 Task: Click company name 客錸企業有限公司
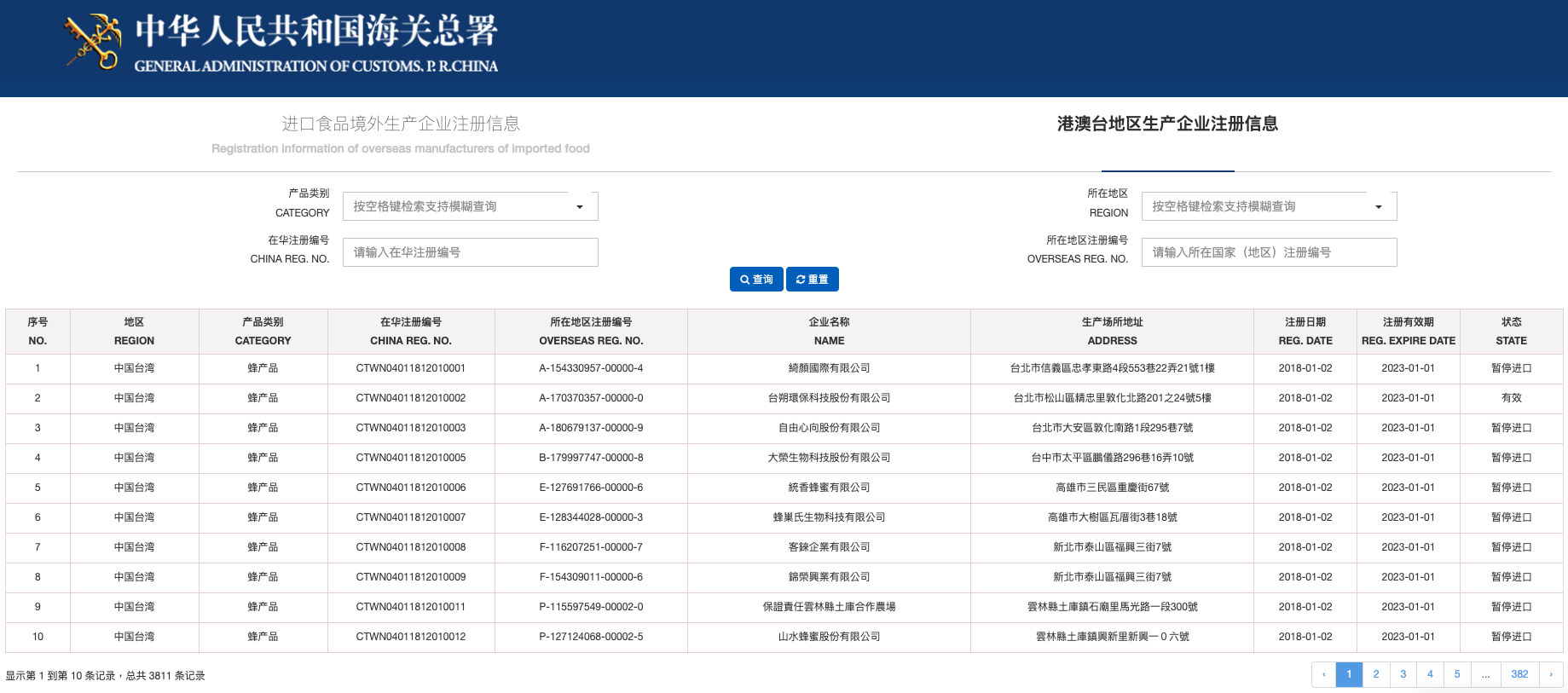(829, 547)
